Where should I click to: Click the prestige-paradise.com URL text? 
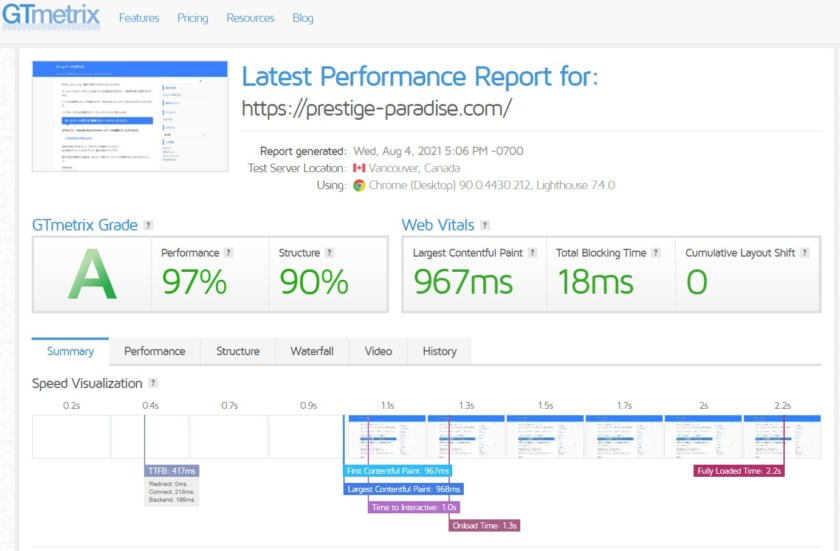(377, 109)
